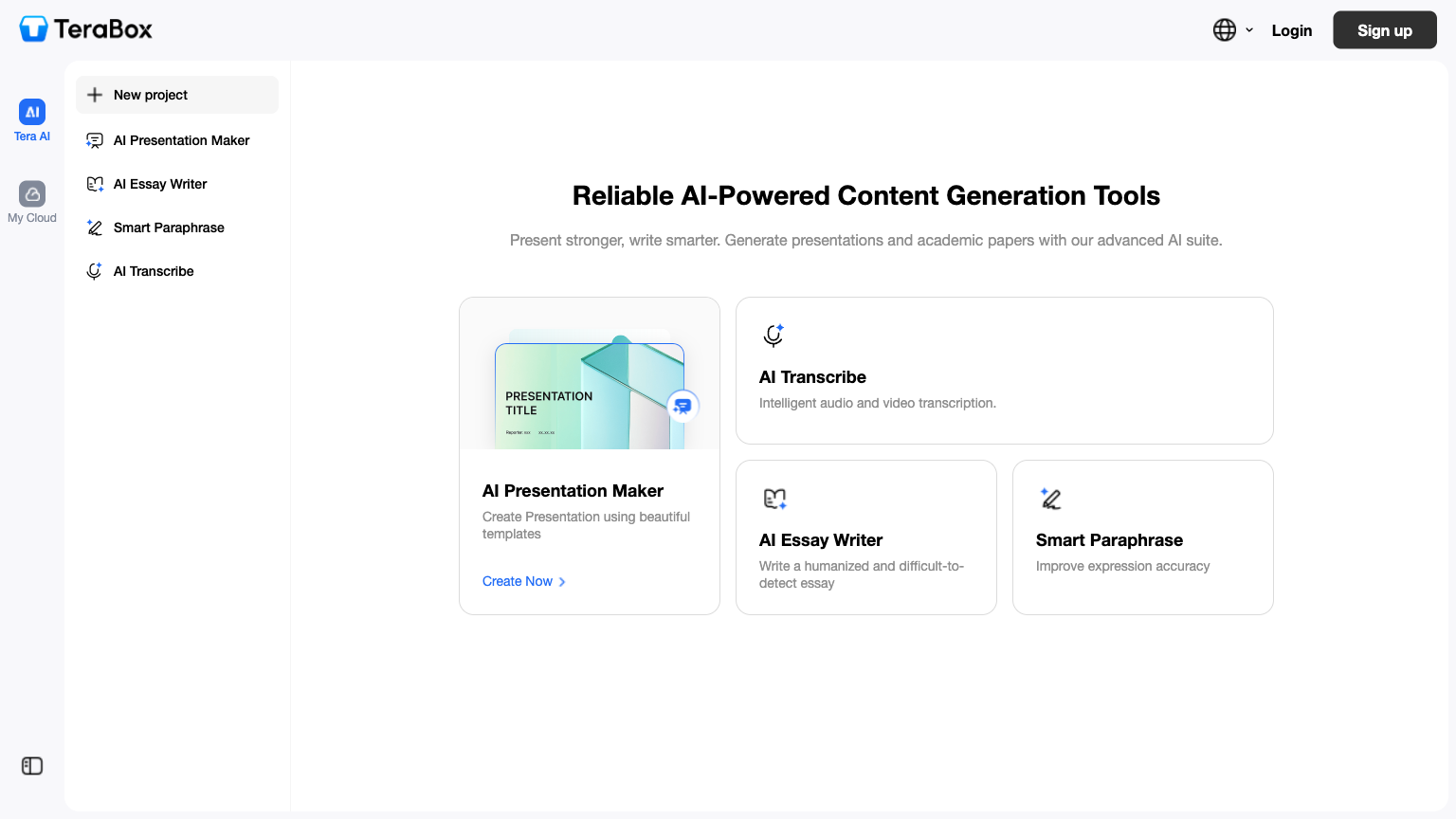Expand the language selector chevron
Screen dimensions: 1456x819
[x=1248, y=29]
